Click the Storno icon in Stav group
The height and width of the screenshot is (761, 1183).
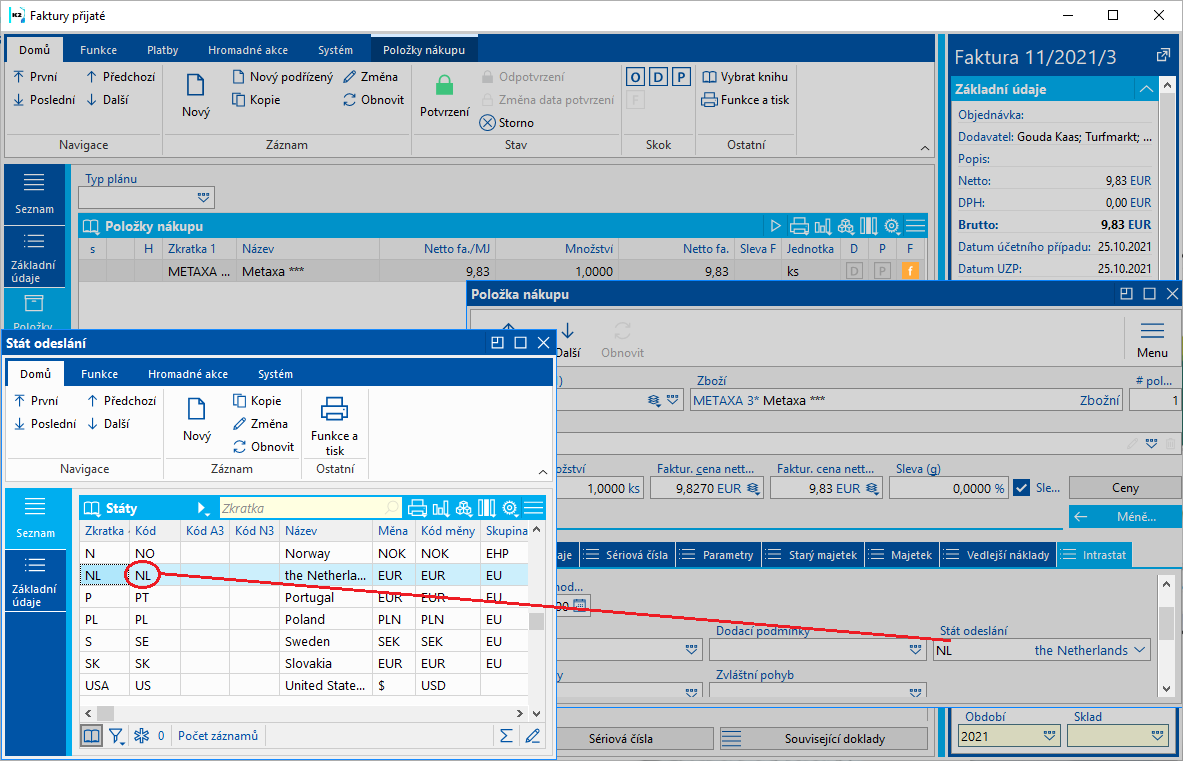tap(487, 123)
